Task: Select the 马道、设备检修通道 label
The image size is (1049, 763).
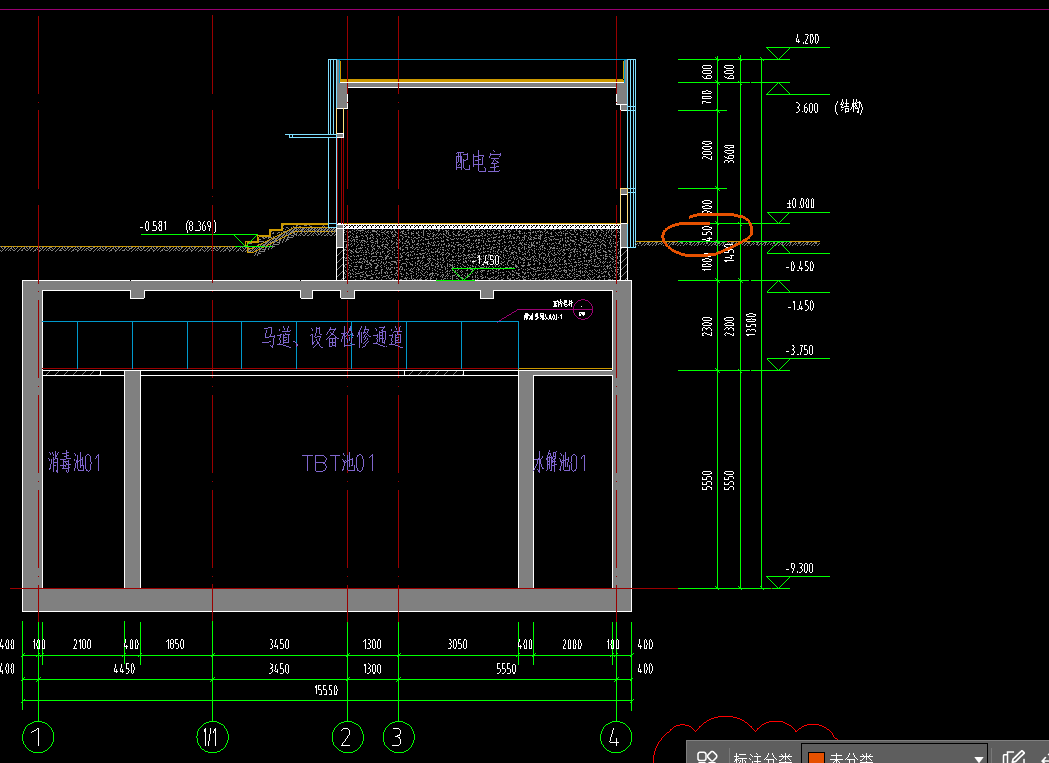Action: tap(332, 337)
